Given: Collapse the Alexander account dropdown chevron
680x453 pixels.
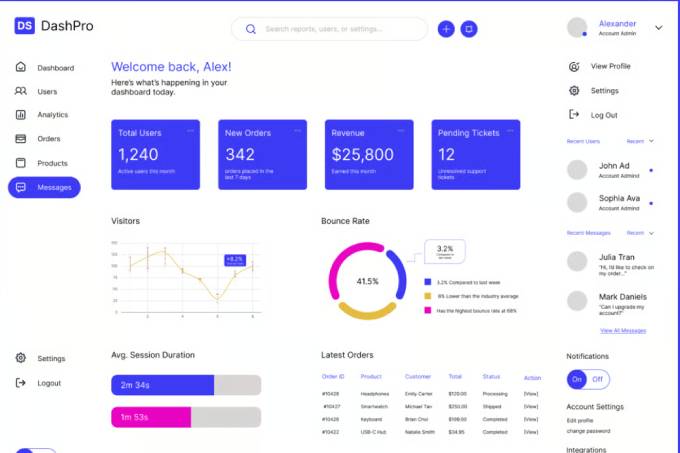Looking at the screenshot, I should pos(658,28).
